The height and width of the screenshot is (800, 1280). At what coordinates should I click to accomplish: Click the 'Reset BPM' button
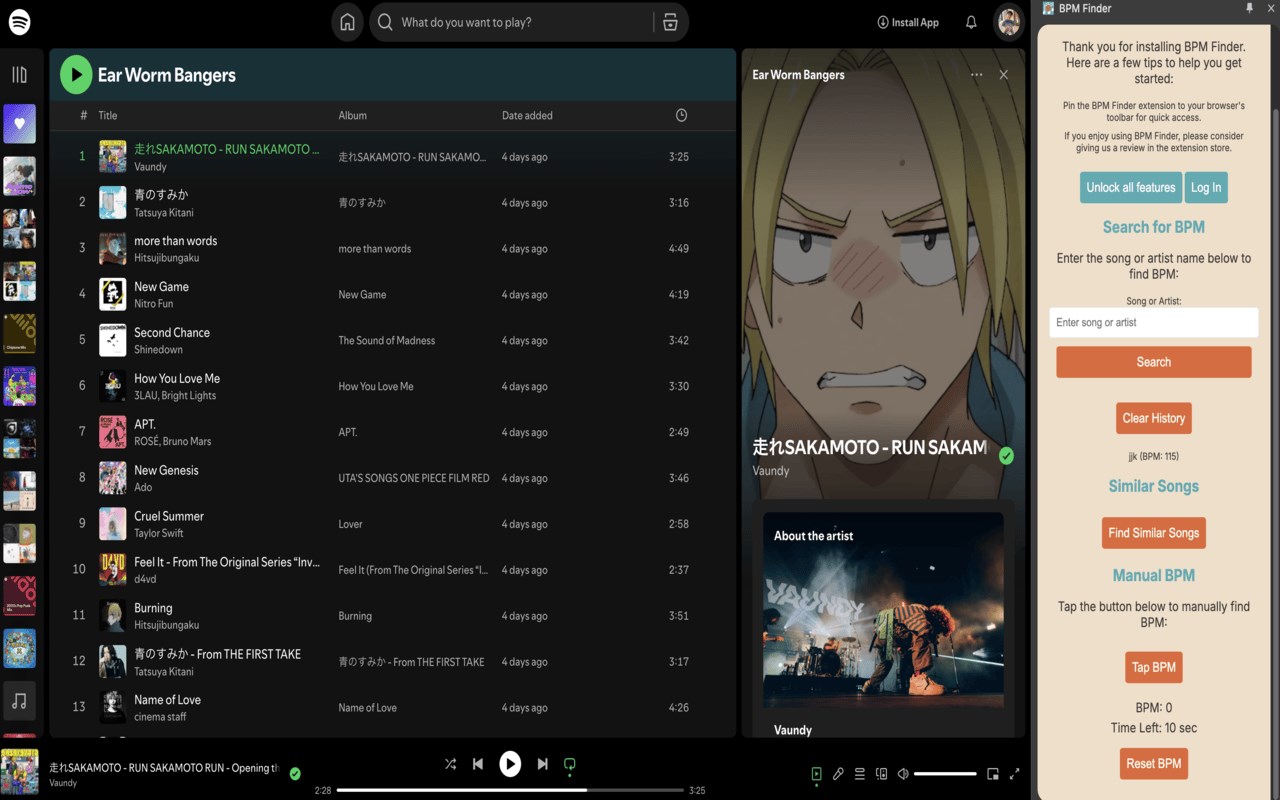[x=1154, y=763]
